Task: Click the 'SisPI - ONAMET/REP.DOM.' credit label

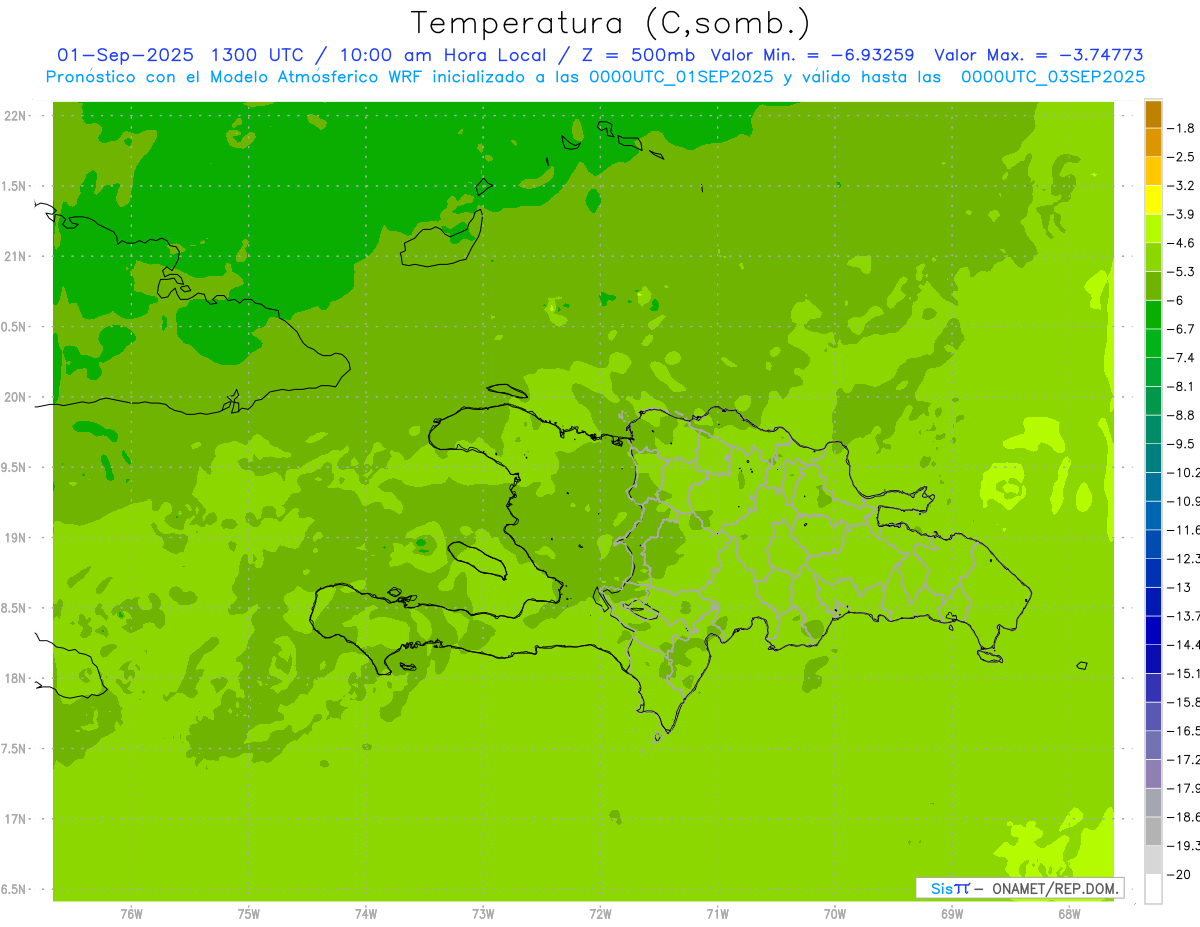Action: (x=1019, y=888)
